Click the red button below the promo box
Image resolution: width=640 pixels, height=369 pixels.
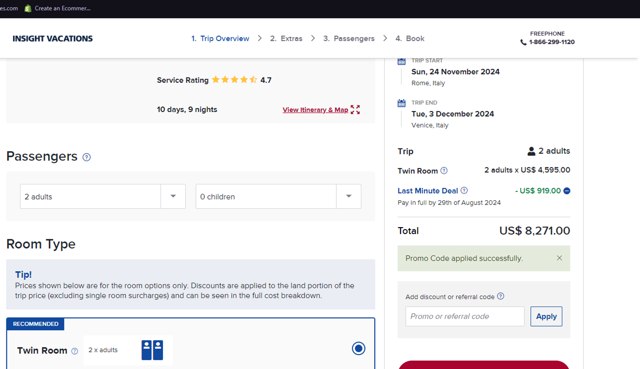point(484,365)
